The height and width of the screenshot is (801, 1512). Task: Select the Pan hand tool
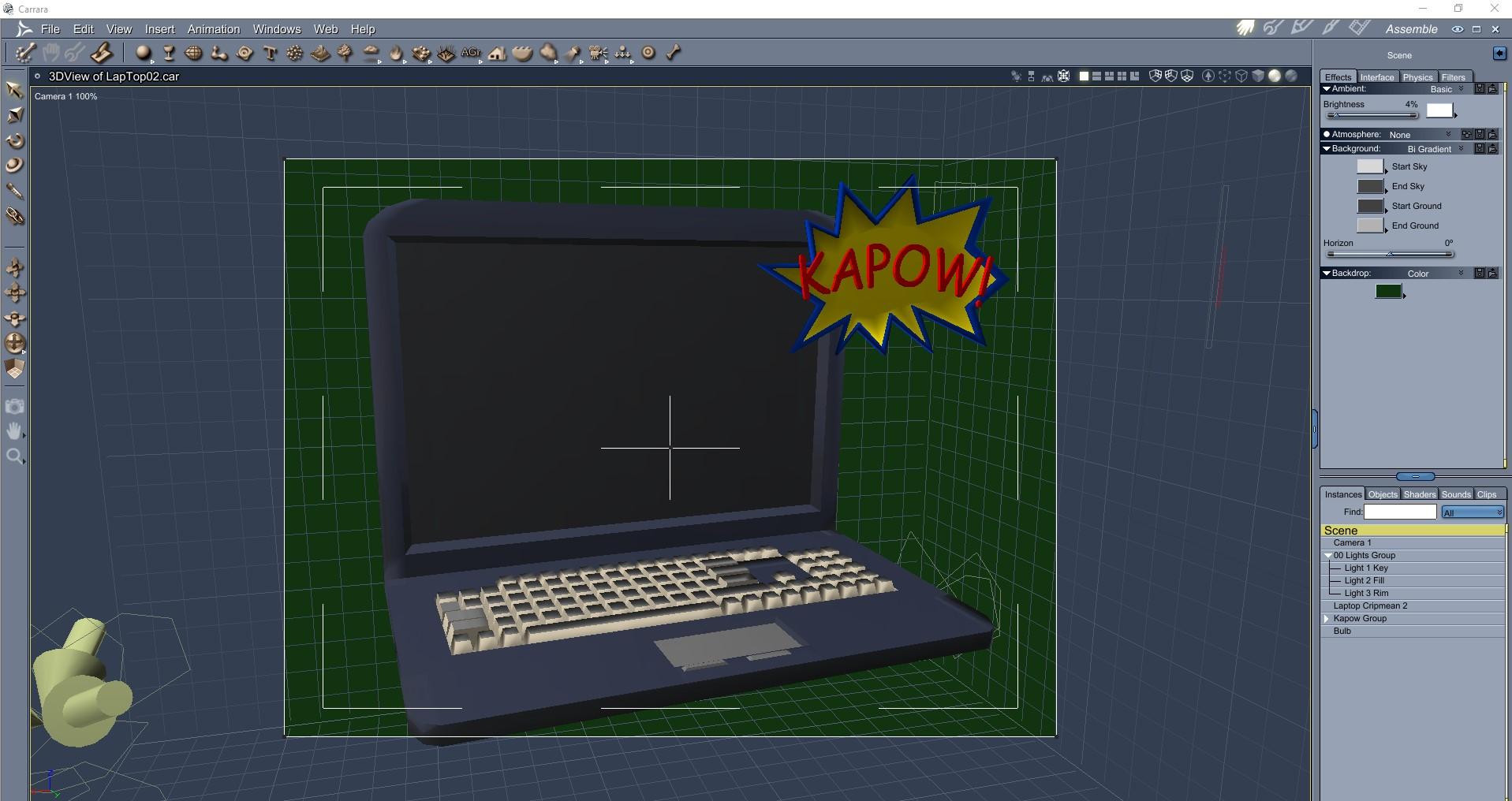(14, 431)
